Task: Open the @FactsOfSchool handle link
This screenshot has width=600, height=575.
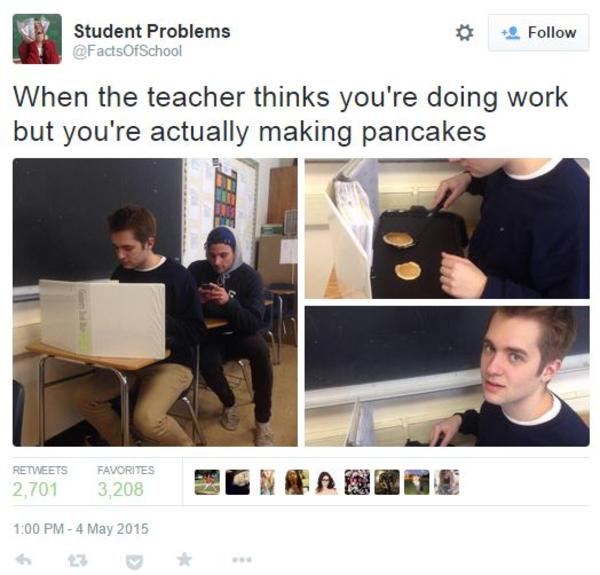Action: pos(127,51)
